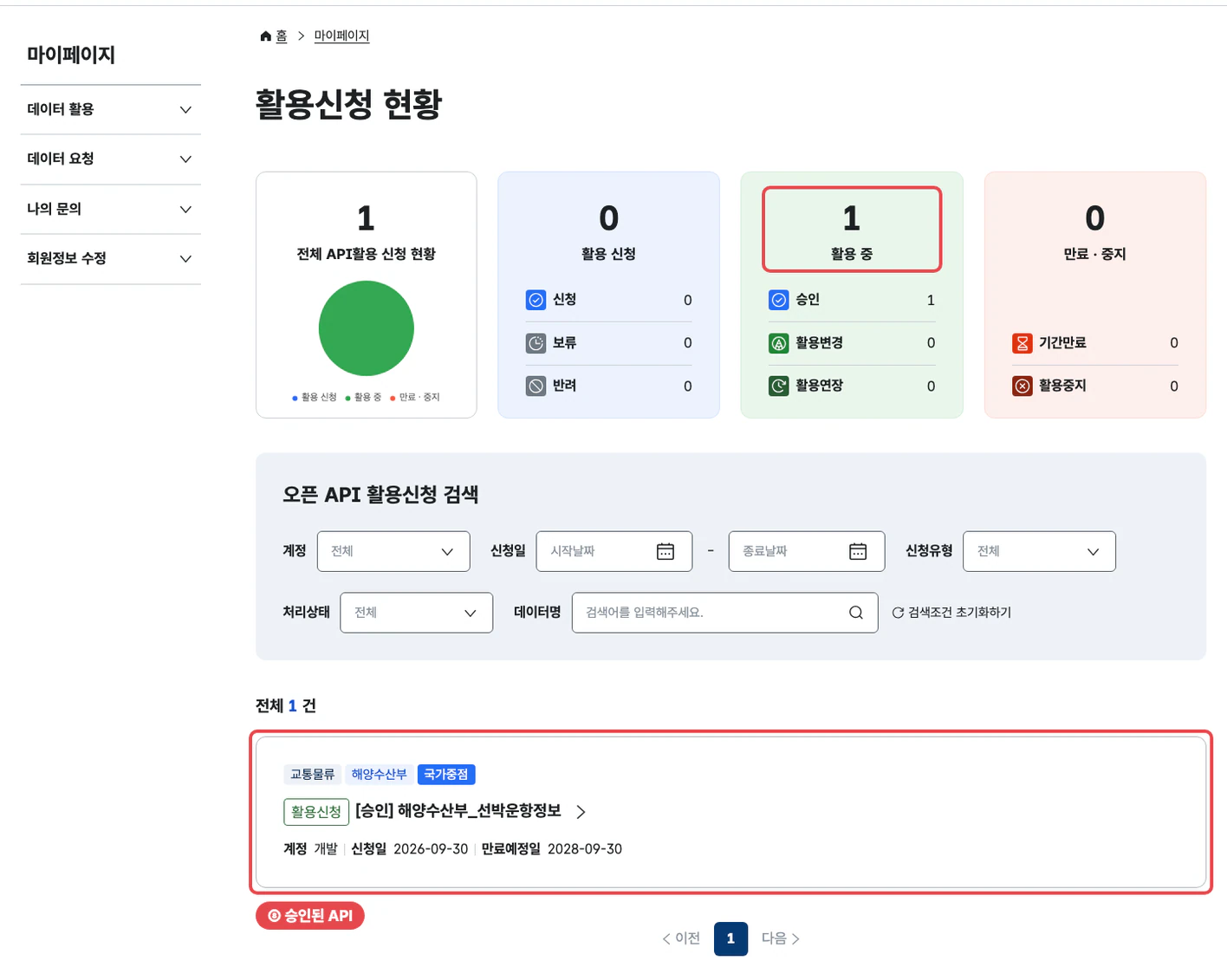This screenshot has height=980, width=1227.
Task: Click the 만료 · 중지 summary count
Action: tap(1095, 218)
